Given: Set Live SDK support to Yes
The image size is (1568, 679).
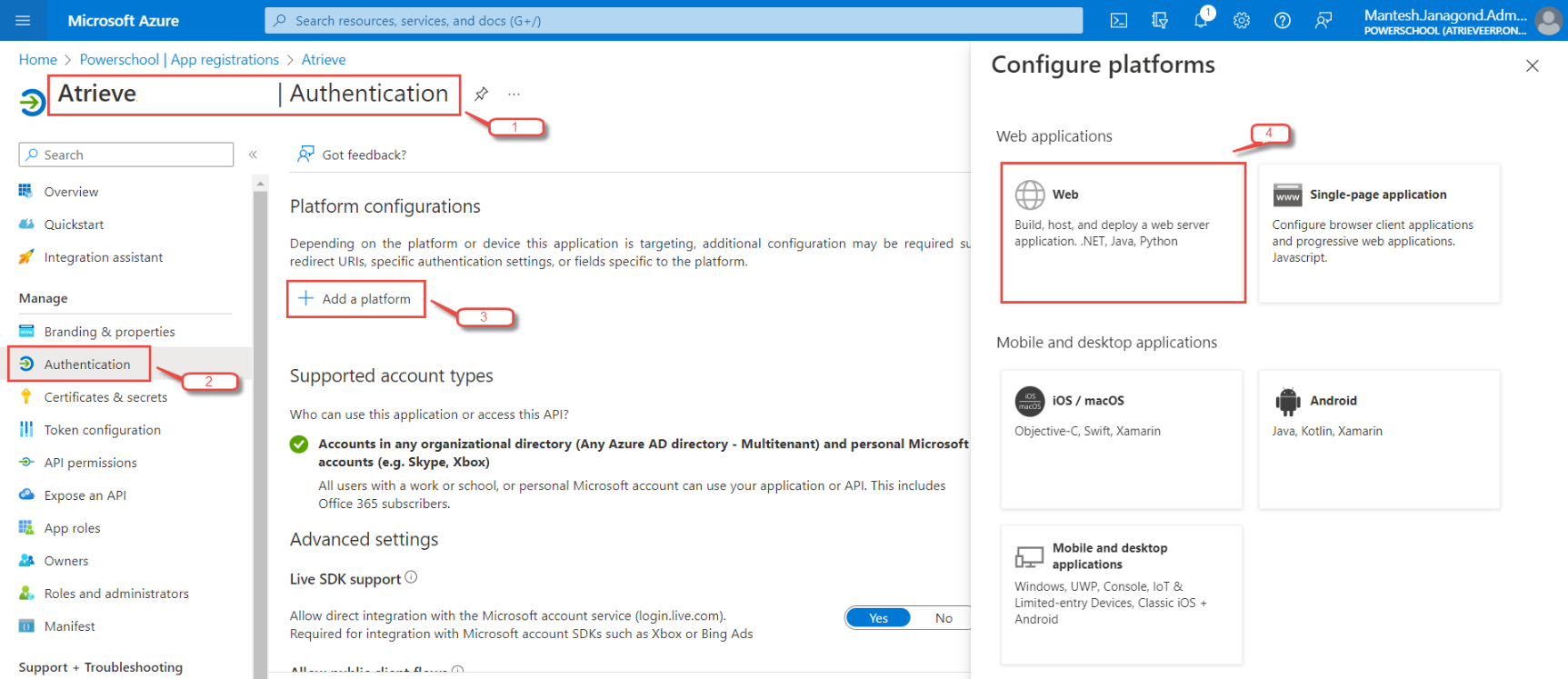Looking at the screenshot, I should pyautogui.click(x=878, y=618).
